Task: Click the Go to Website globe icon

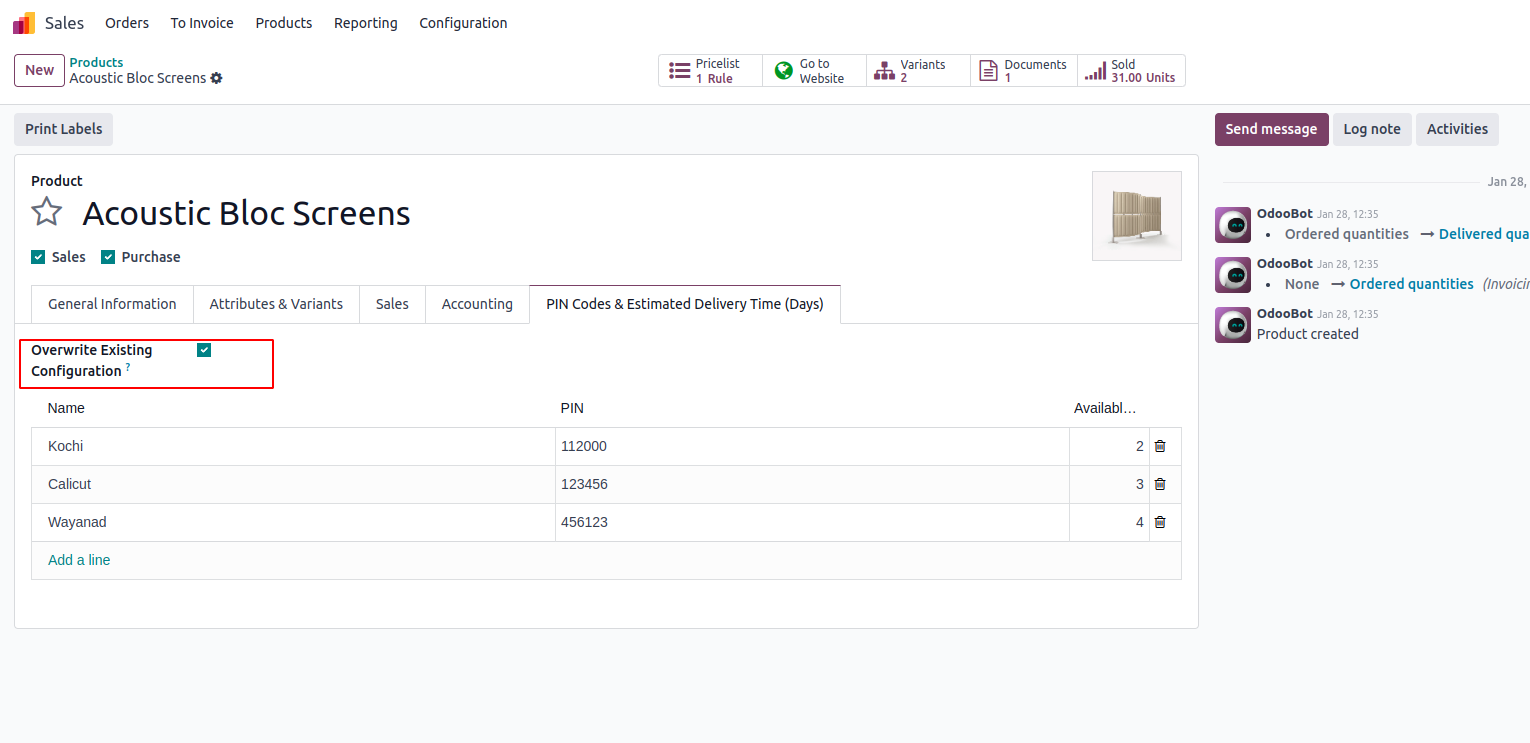Action: pyautogui.click(x=784, y=71)
